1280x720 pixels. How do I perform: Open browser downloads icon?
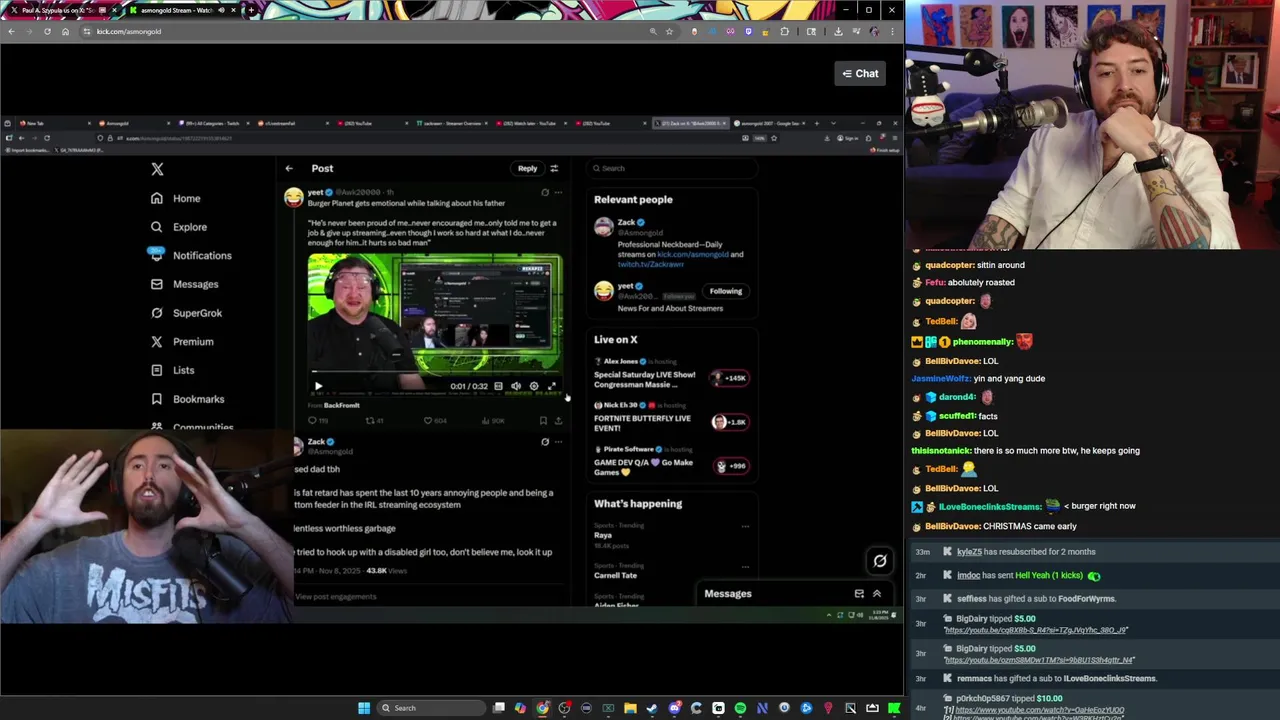click(838, 31)
